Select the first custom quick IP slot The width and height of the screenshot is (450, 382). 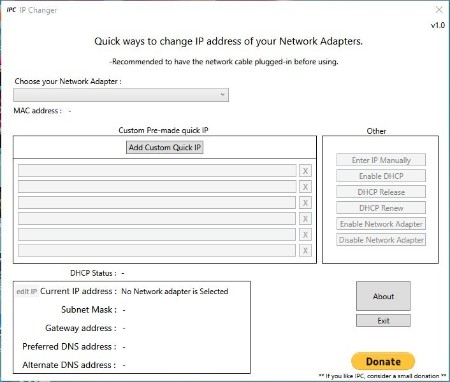point(157,171)
